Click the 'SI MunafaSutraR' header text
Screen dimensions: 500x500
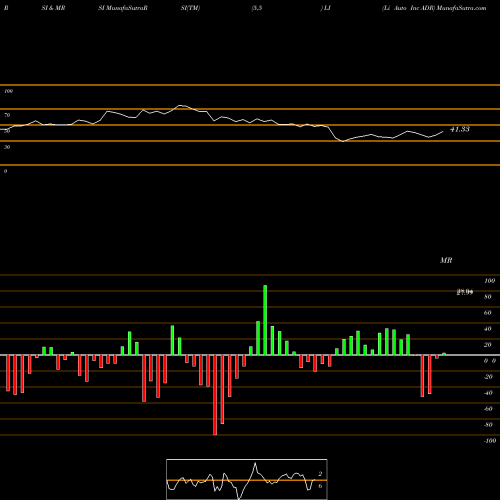[x=123, y=8]
